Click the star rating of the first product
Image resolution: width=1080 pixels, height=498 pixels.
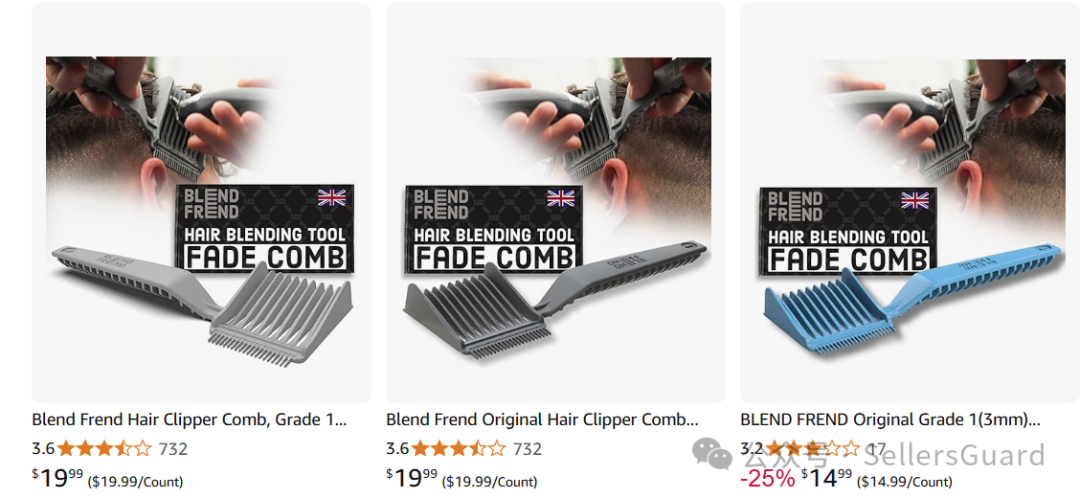click(x=105, y=449)
